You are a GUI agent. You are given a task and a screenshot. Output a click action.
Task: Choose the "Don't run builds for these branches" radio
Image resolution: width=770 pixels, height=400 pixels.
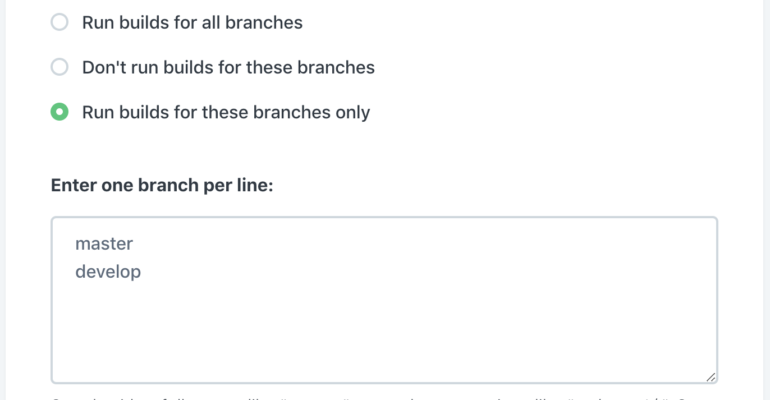tap(59, 67)
